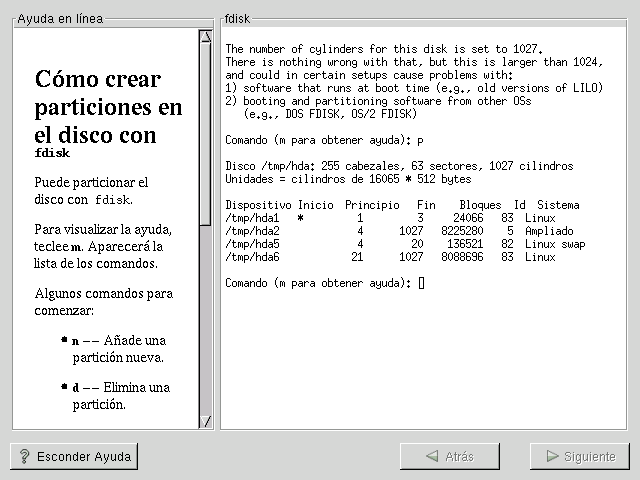Image resolution: width=640 pixels, height=480 pixels.
Task: Click the boot flag asterisk for hda1
Action: coord(300,218)
